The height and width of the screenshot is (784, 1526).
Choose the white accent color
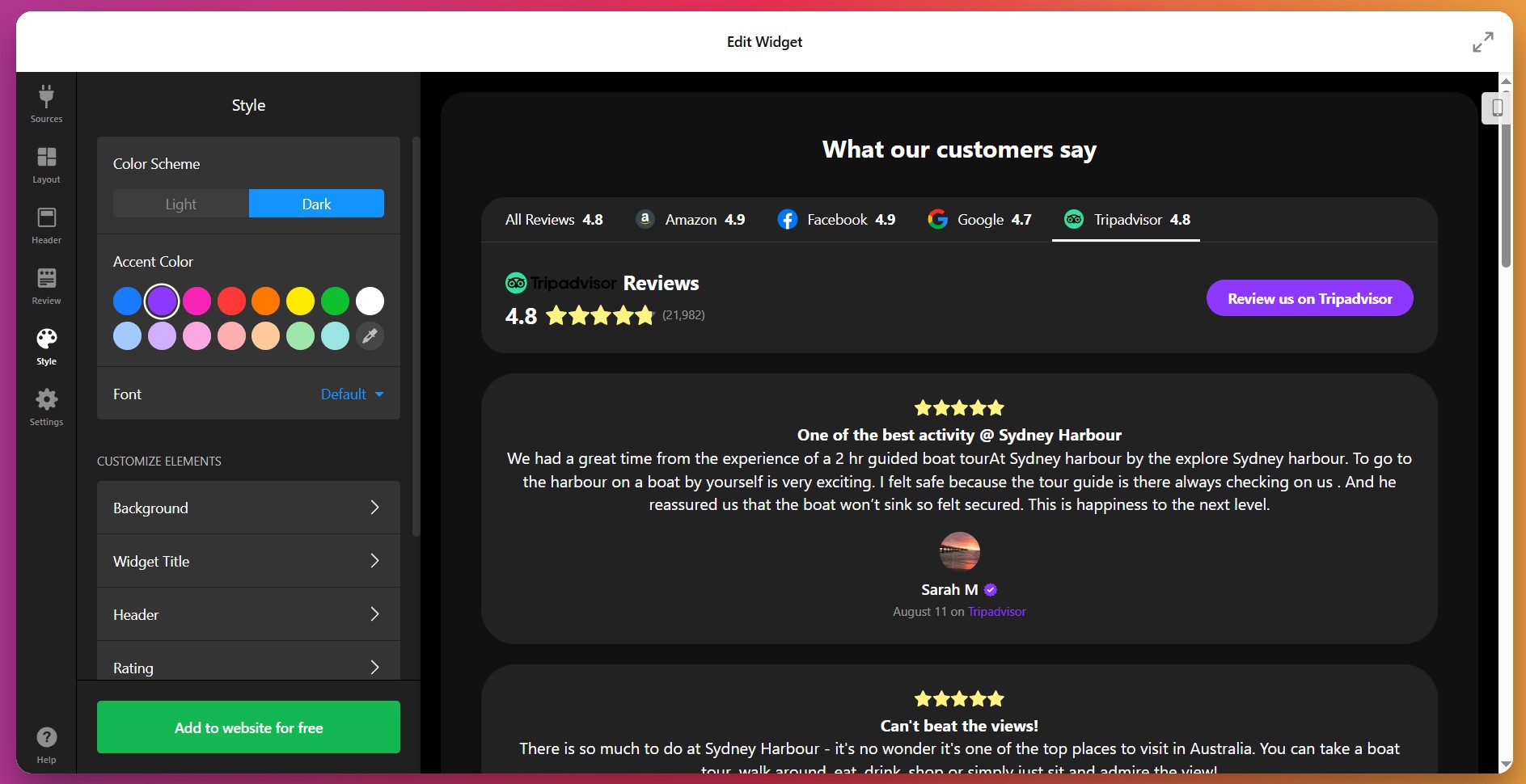[370, 301]
